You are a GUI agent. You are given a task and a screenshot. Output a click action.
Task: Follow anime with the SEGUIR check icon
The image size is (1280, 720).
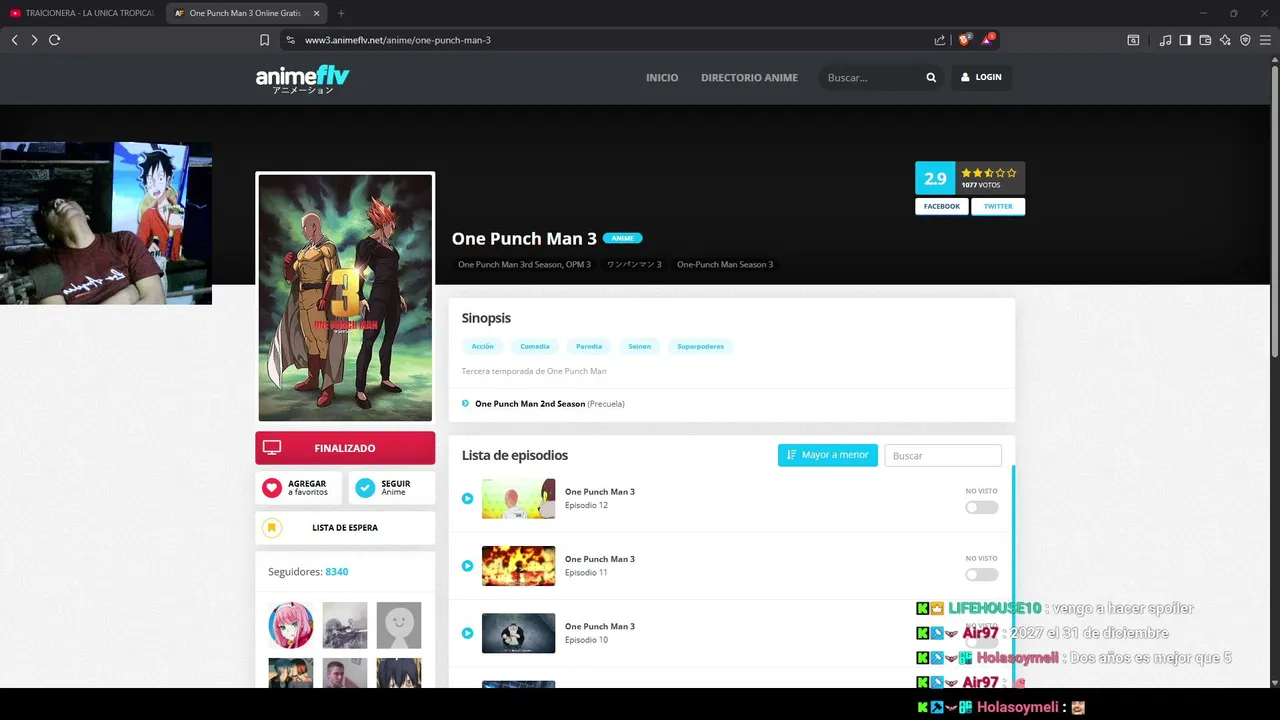click(365, 488)
